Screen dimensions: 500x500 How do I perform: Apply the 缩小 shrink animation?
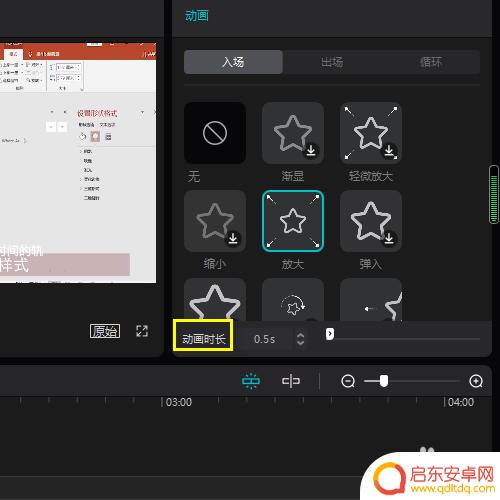pos(215,221)
